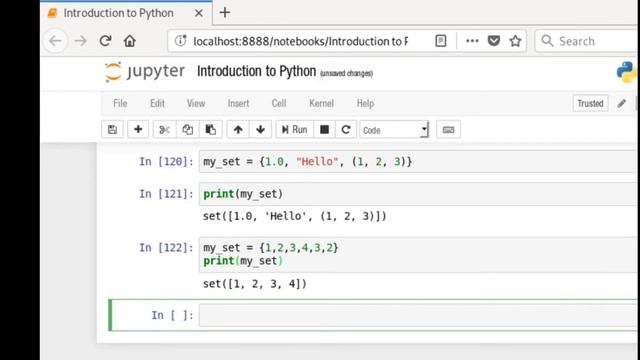Open the cell type Code dropdown
This screenshot has height=360, width=640.
tap(394, 130)
